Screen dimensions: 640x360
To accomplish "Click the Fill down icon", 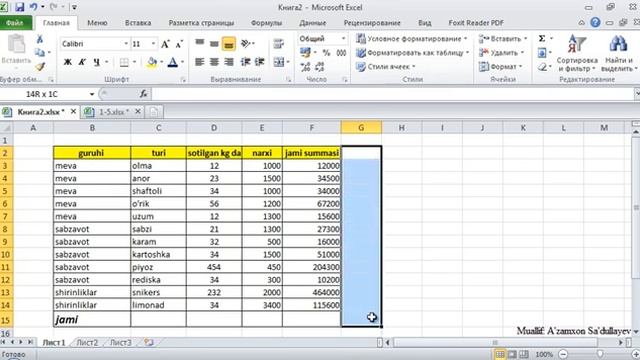I will click(x=542, y=53).
